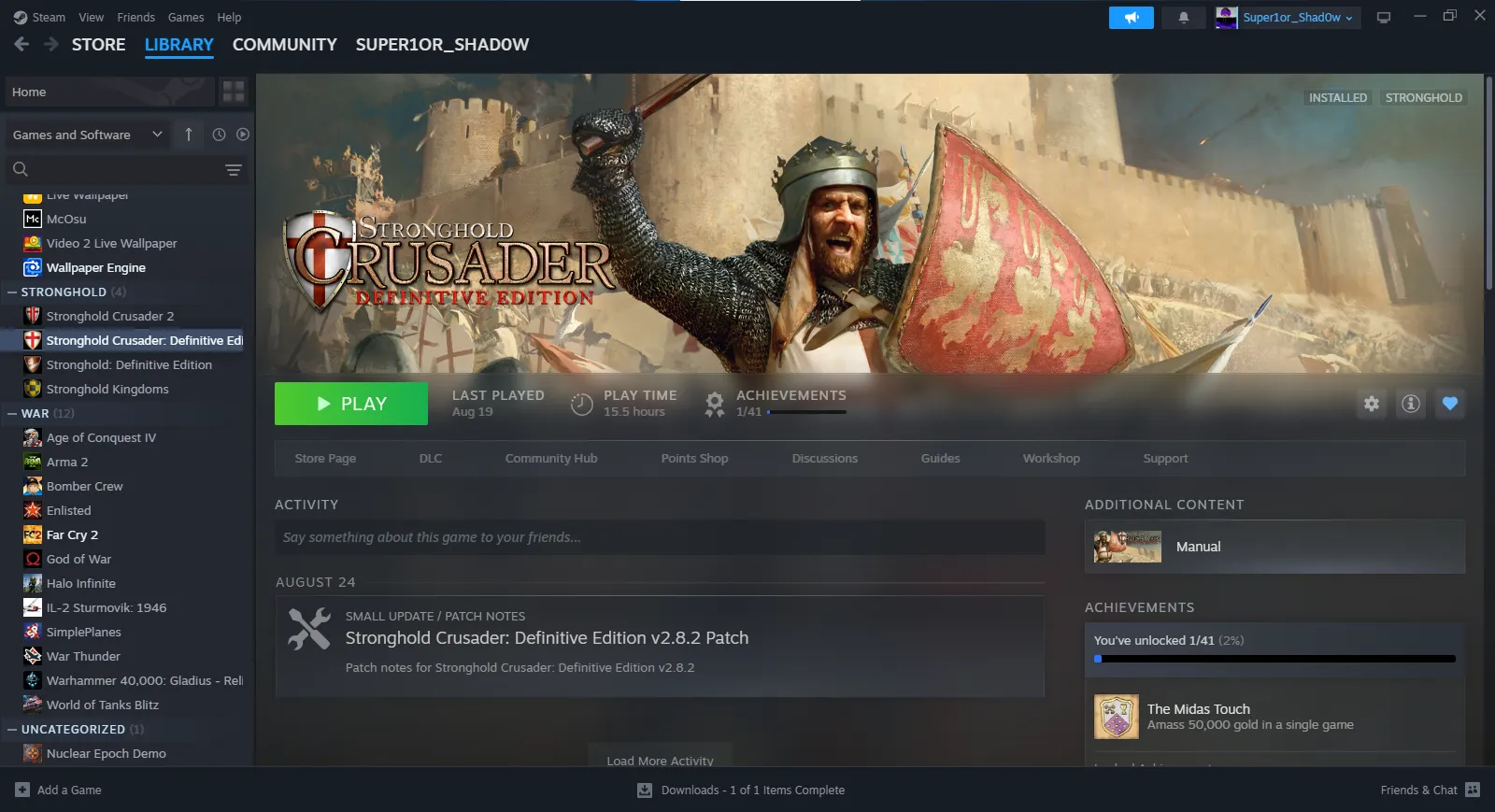
Task: Switch to the STORE tab
Action: tap(98, 45)
